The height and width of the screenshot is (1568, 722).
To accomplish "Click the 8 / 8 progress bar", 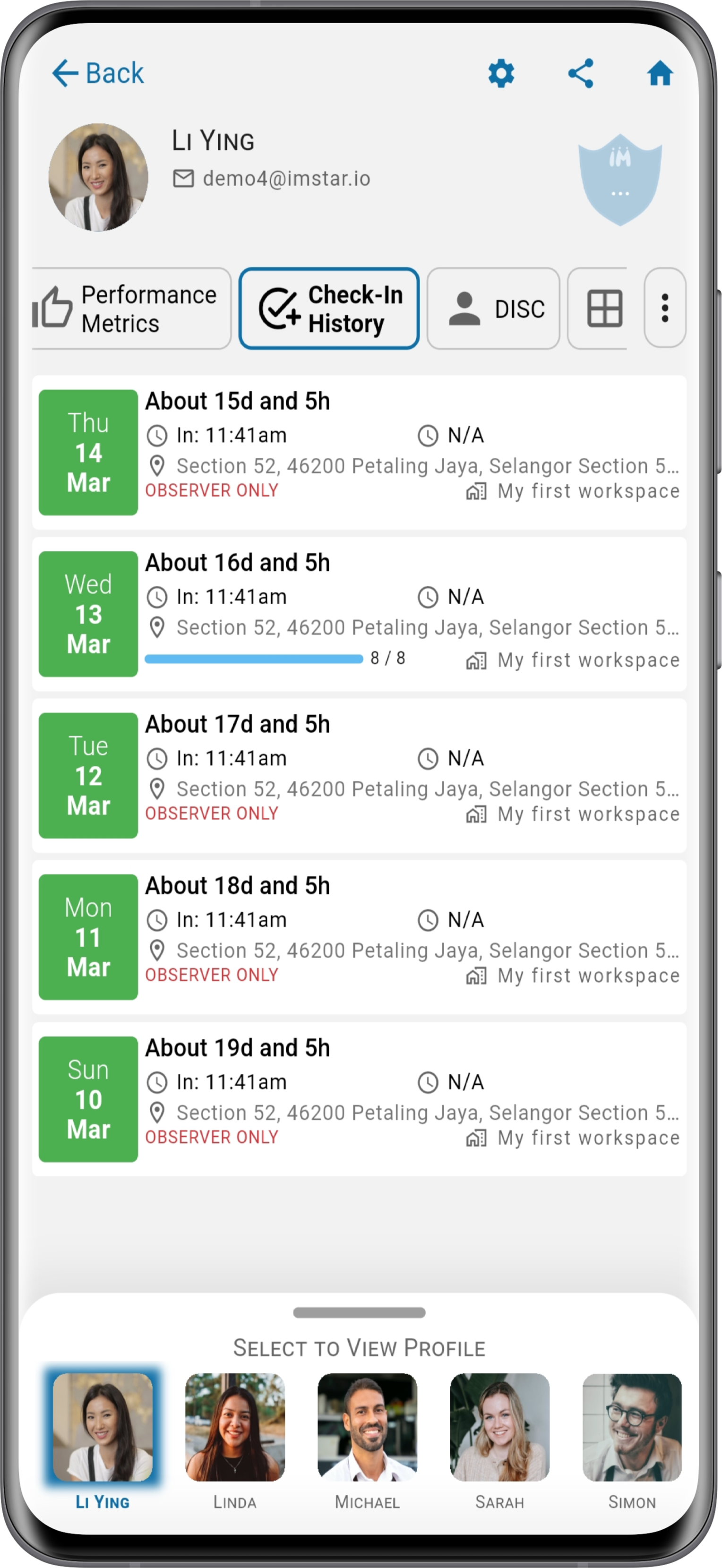I will click(x=254, y=659).
